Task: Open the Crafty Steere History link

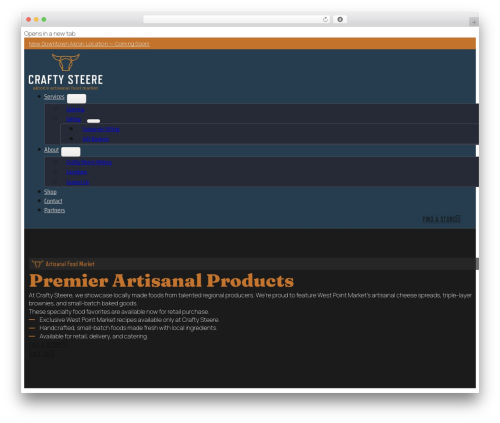Action: point(89,162)
